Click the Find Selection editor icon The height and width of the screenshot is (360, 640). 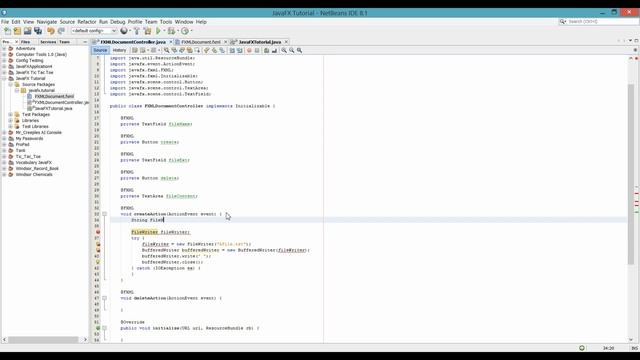pos(167,50)
